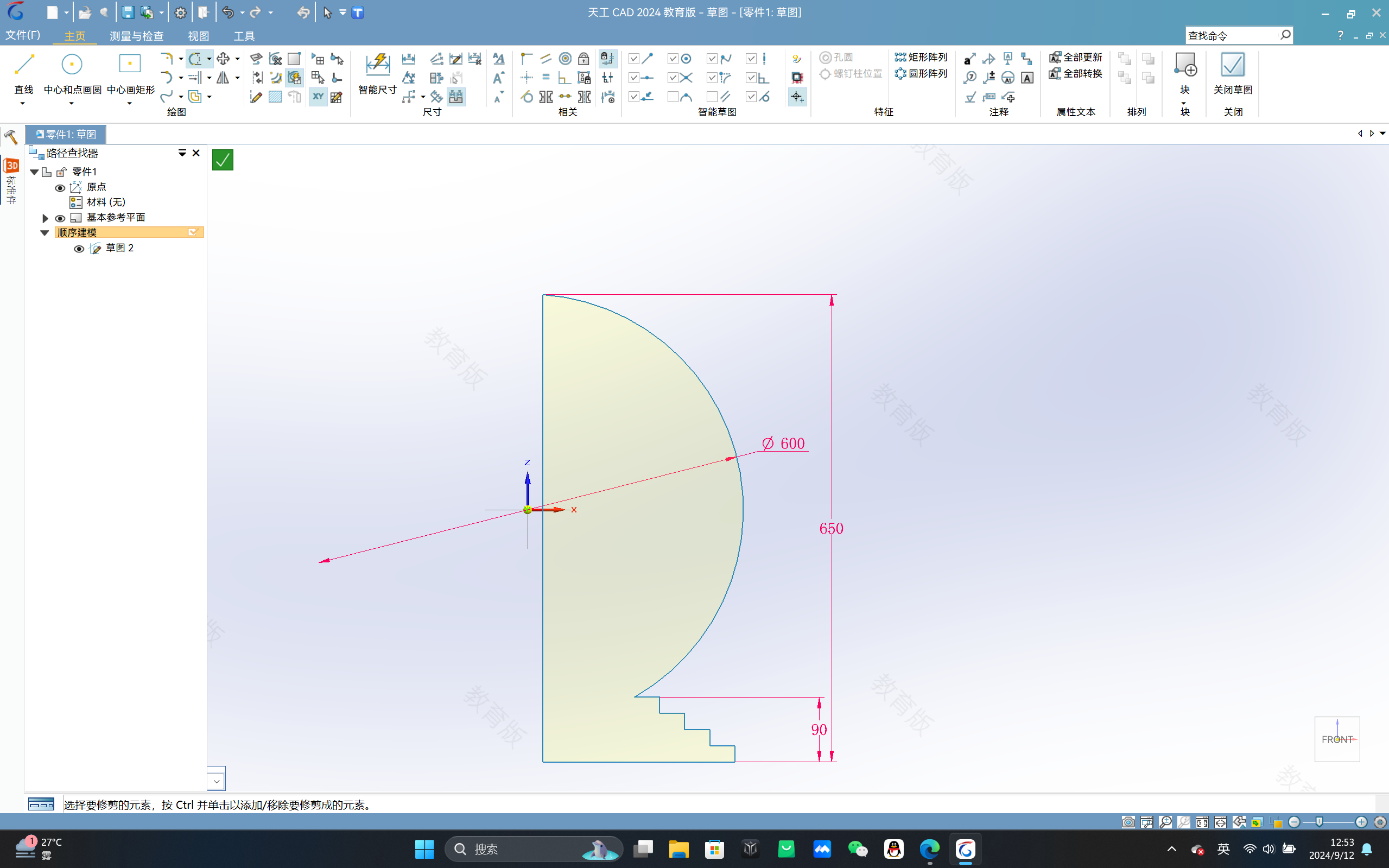Click the zoom in plus button
This screenshot has height=868, width=1389.
[1361, 822]
